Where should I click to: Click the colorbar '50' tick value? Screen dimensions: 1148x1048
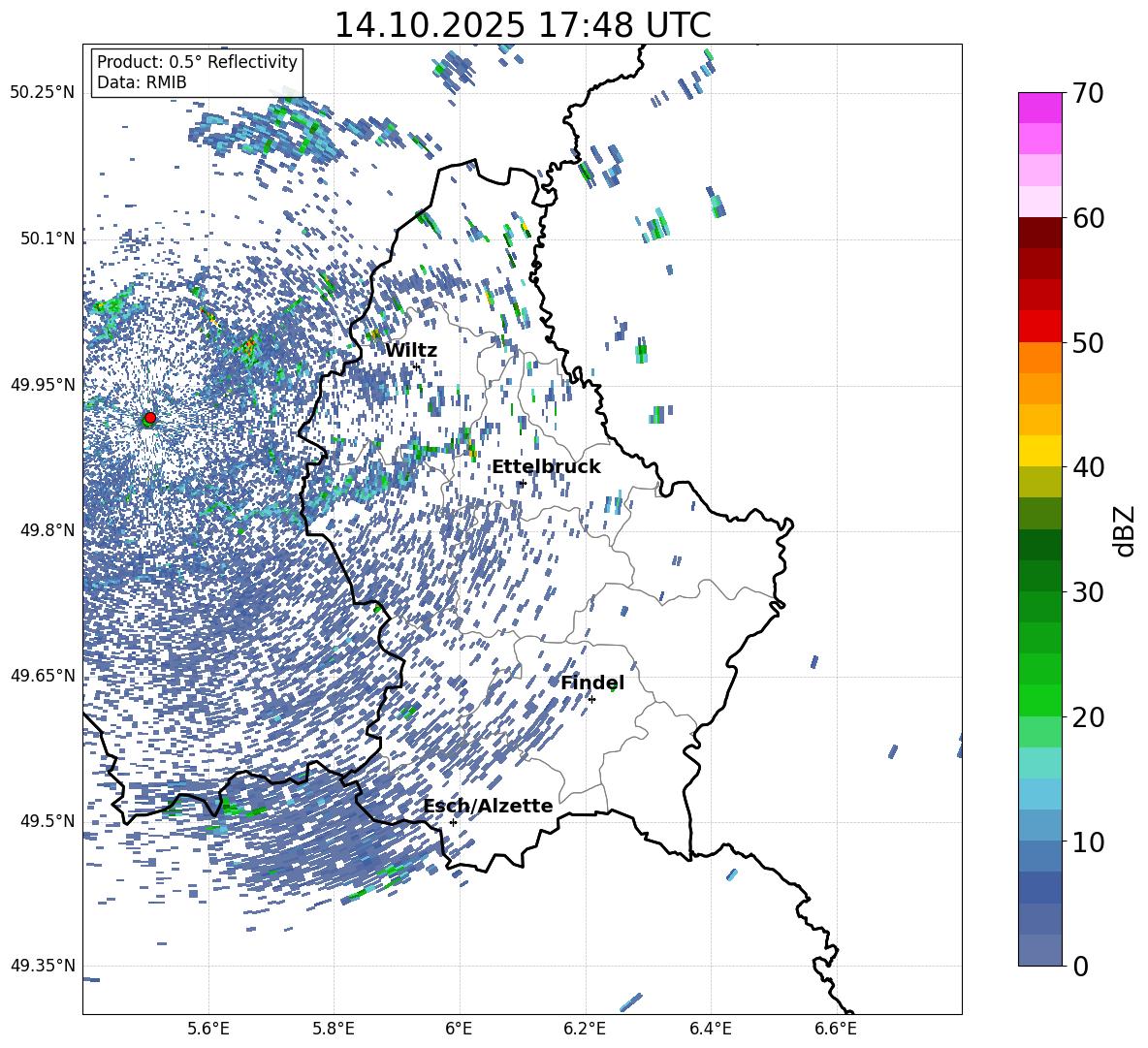coord(1088,342)
